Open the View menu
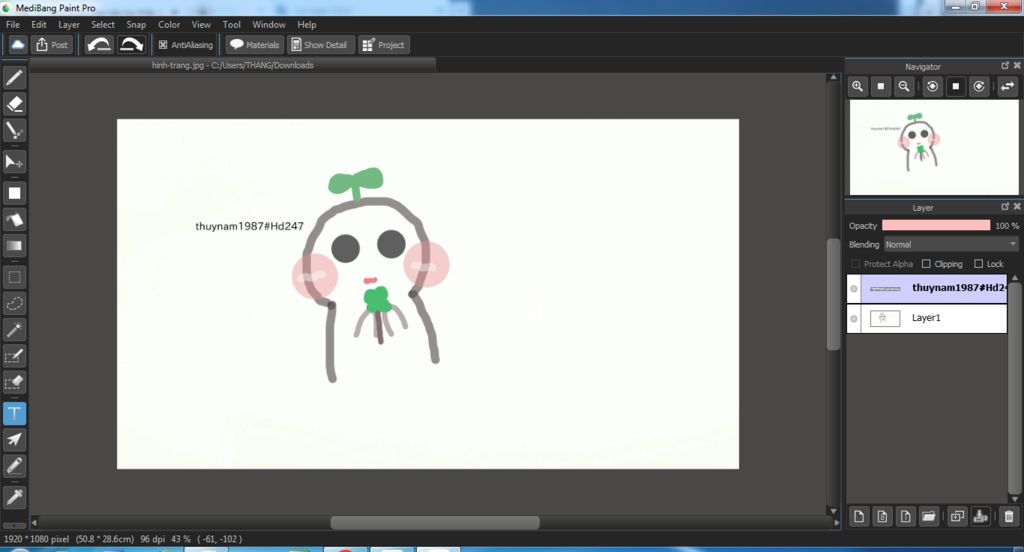Image resolution: width=1024 pixels, height=552 pixels. (201, 24)
